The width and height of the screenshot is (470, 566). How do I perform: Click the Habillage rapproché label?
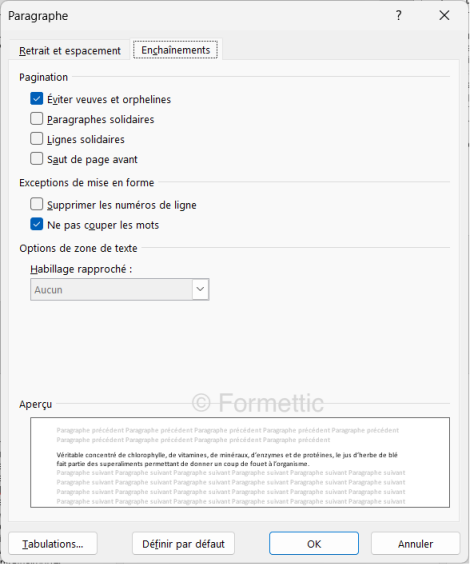[x=81, y=269]
